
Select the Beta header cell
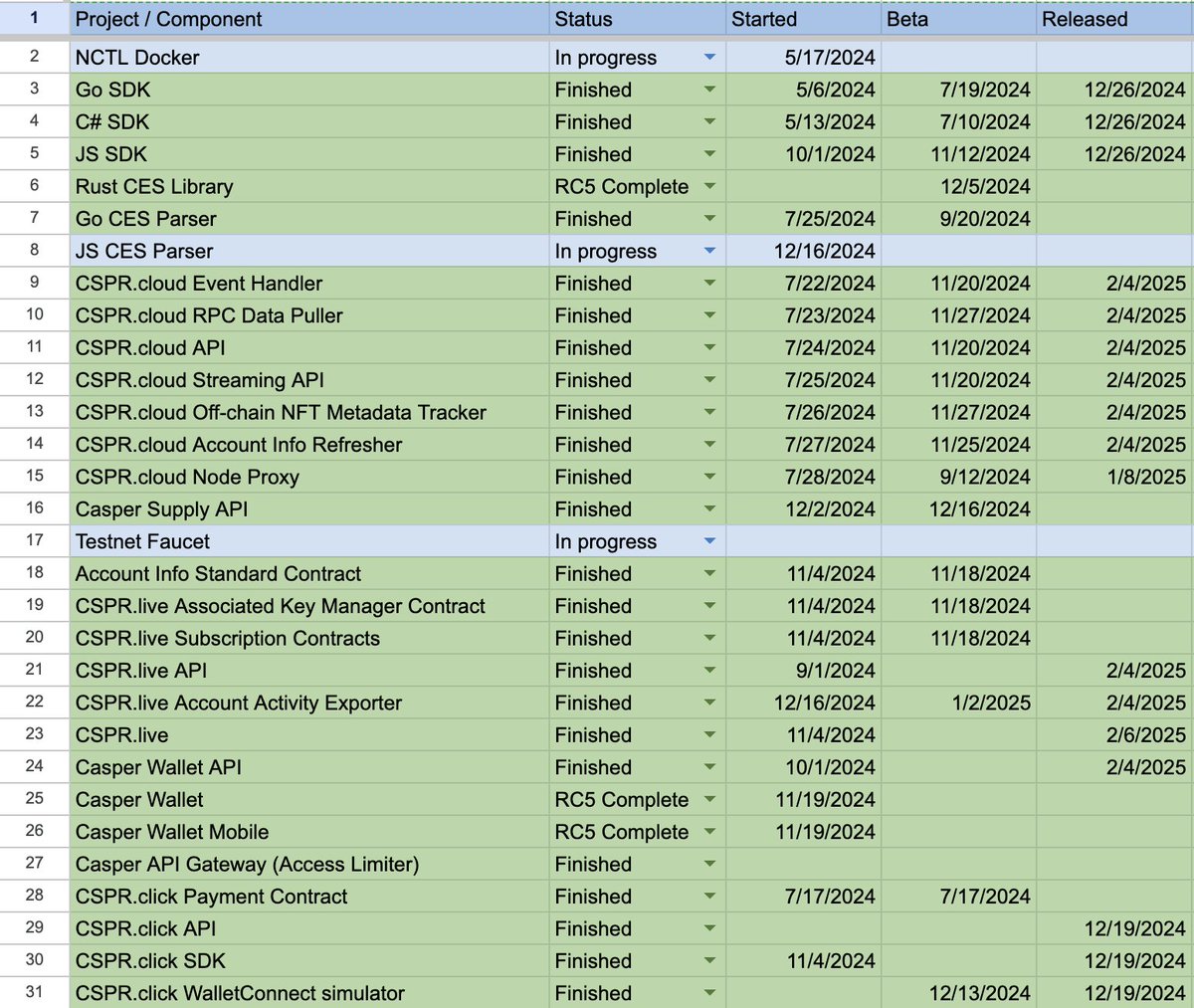coord(958,19)
